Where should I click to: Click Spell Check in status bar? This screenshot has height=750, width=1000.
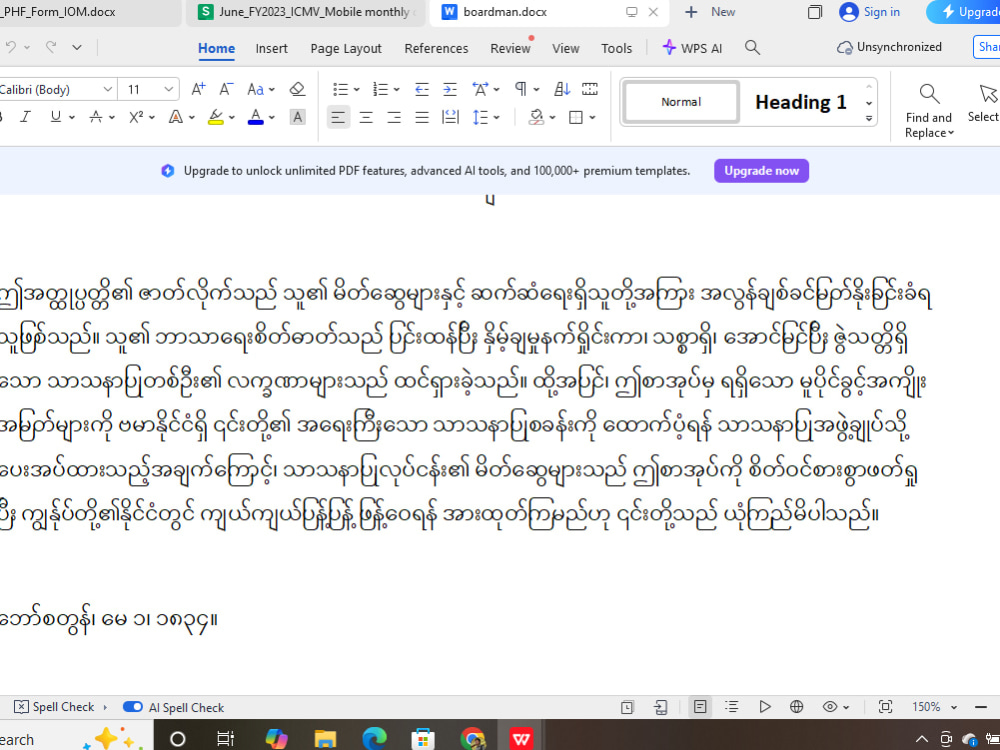click(54, 707)
